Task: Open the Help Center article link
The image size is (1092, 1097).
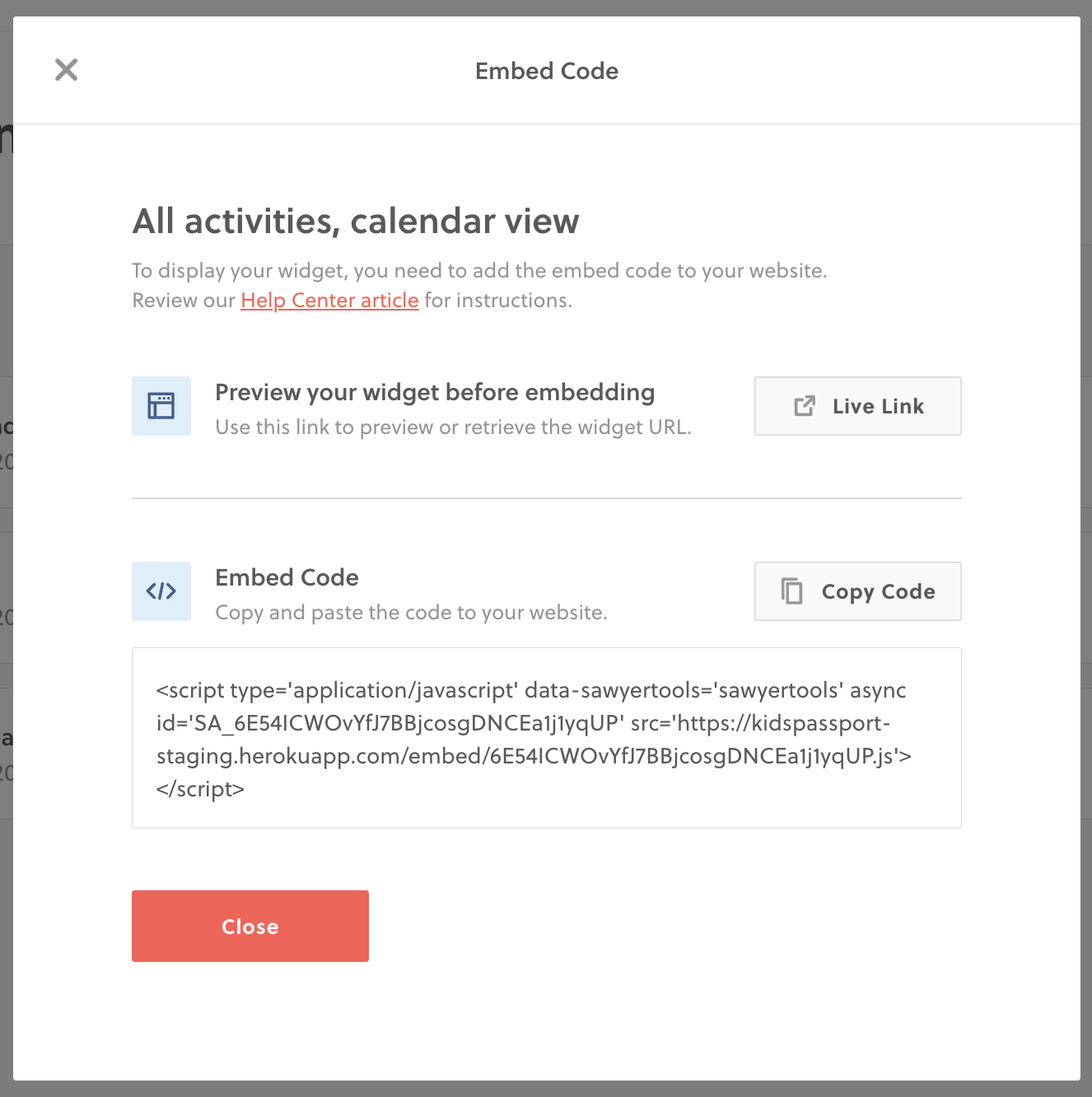Action: pos(329,301)
